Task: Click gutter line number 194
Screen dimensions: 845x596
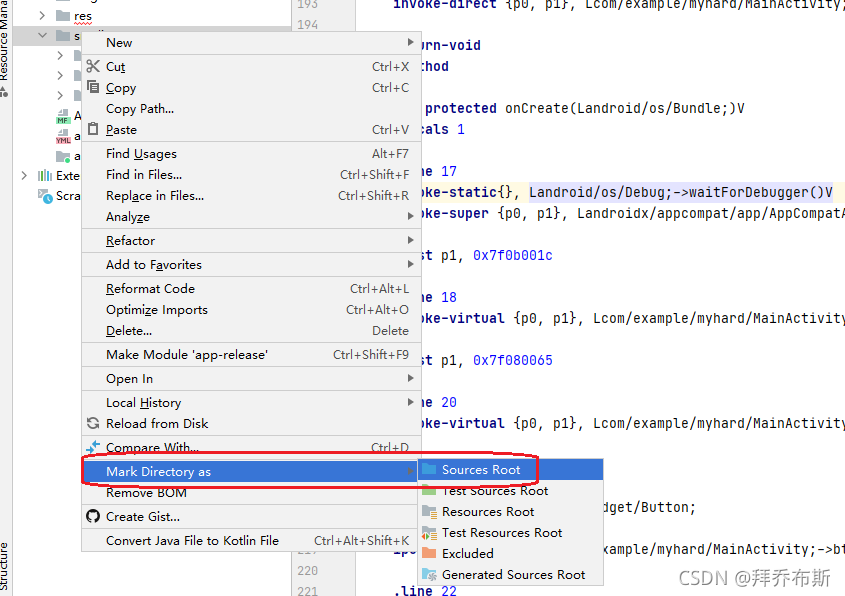Action: coord(307,24)
